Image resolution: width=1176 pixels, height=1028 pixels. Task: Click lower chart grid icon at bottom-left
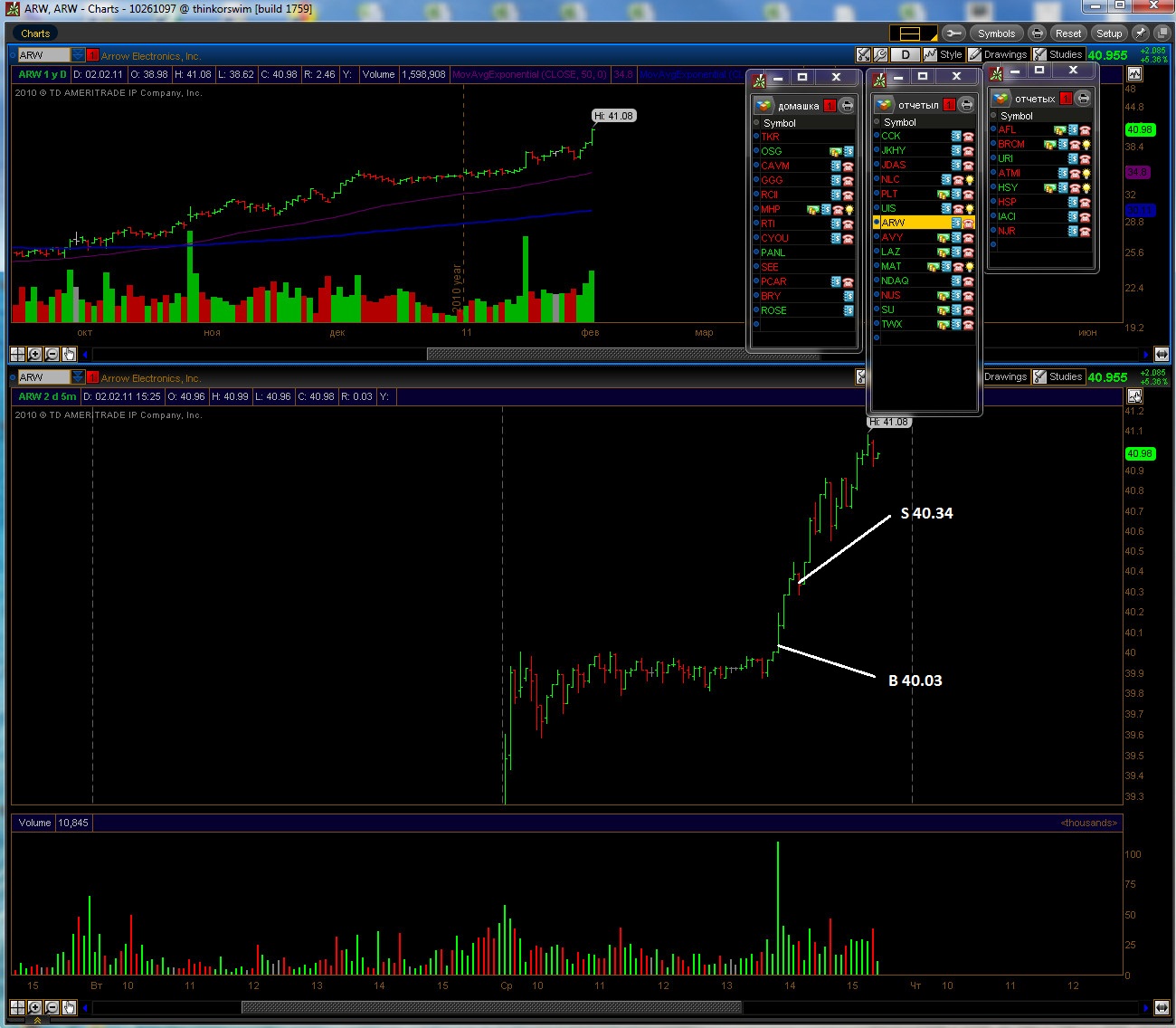[17, 1007]
